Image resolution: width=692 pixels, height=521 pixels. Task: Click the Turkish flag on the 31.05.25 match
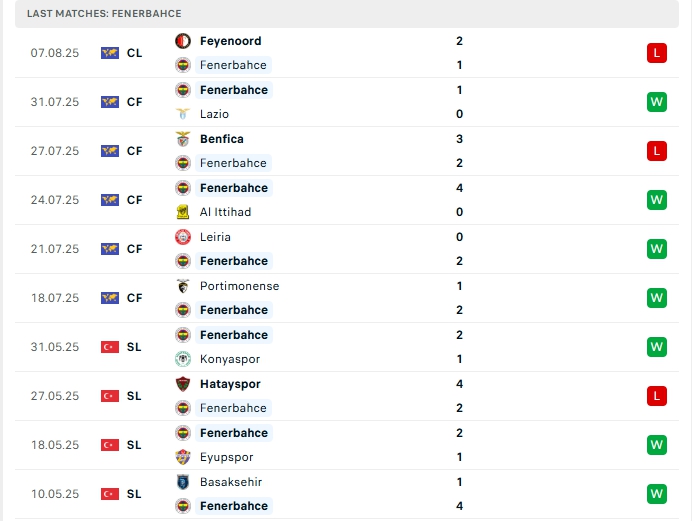tap(110, 347)
